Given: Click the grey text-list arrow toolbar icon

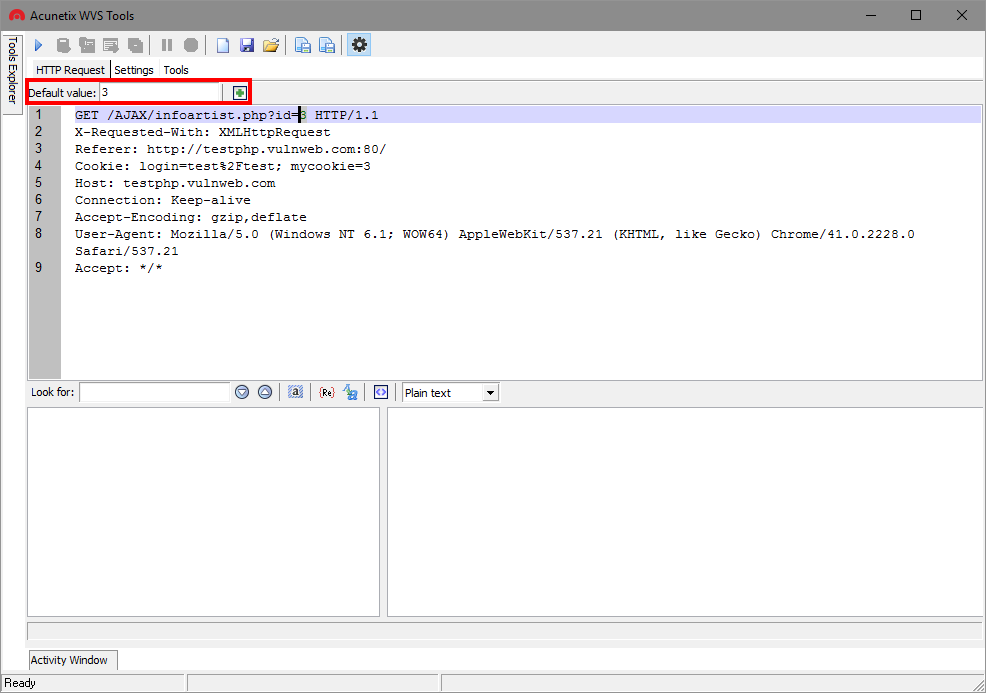Looking at the screenshot, I should click(111, 45).
